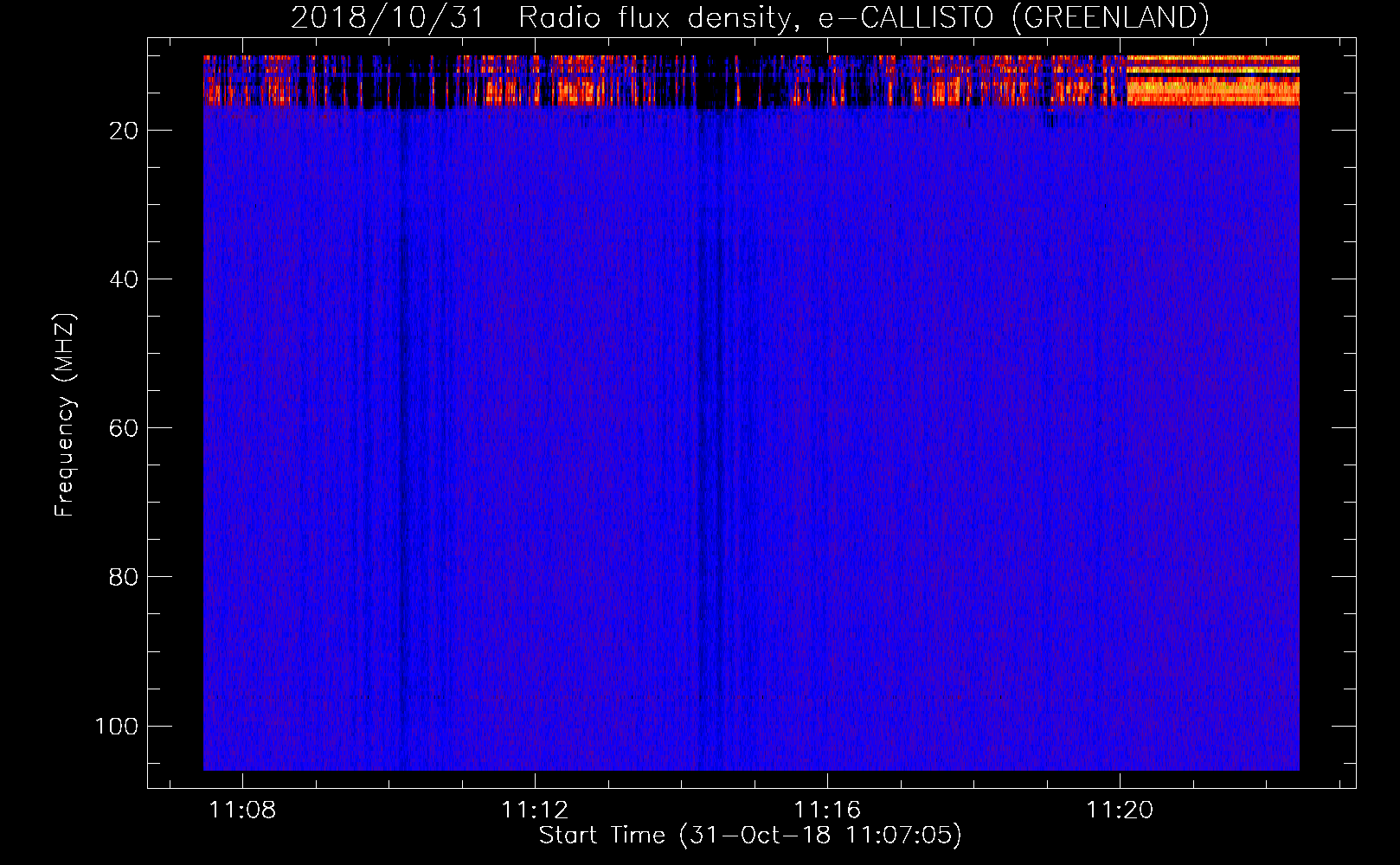Click the bright yellow band after 11:20

(x=1213, y=80)
